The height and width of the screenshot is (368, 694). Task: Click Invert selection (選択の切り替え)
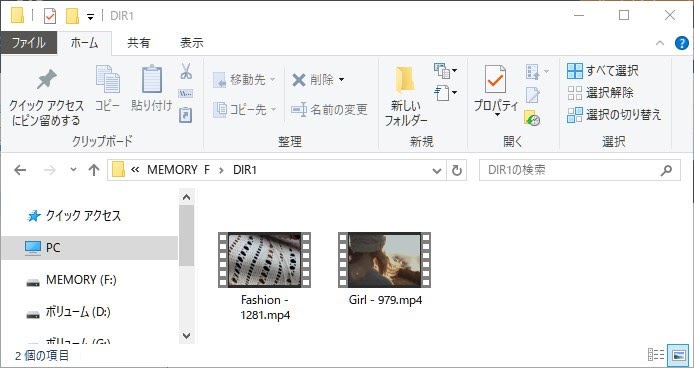click(x=614, y=115)
